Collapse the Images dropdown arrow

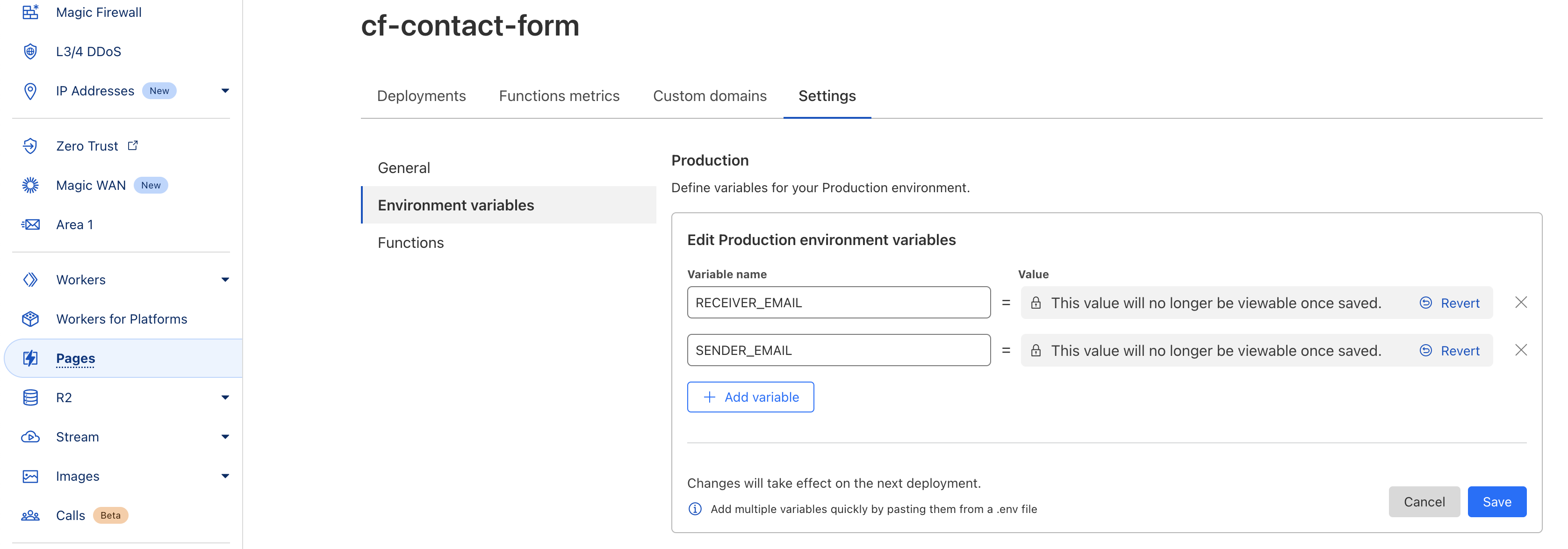pos(225,476)
